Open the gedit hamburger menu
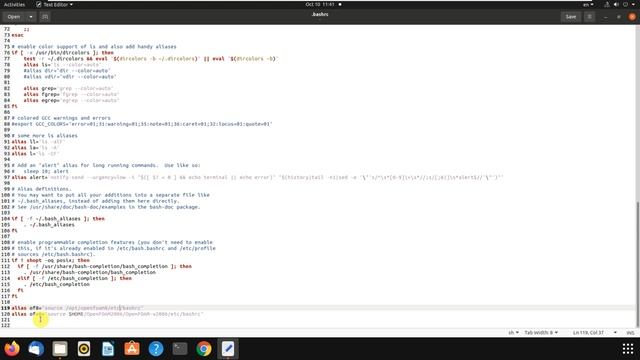Image resolution: width=640 pixels, height=360 pixels. (x=589, y=17)
